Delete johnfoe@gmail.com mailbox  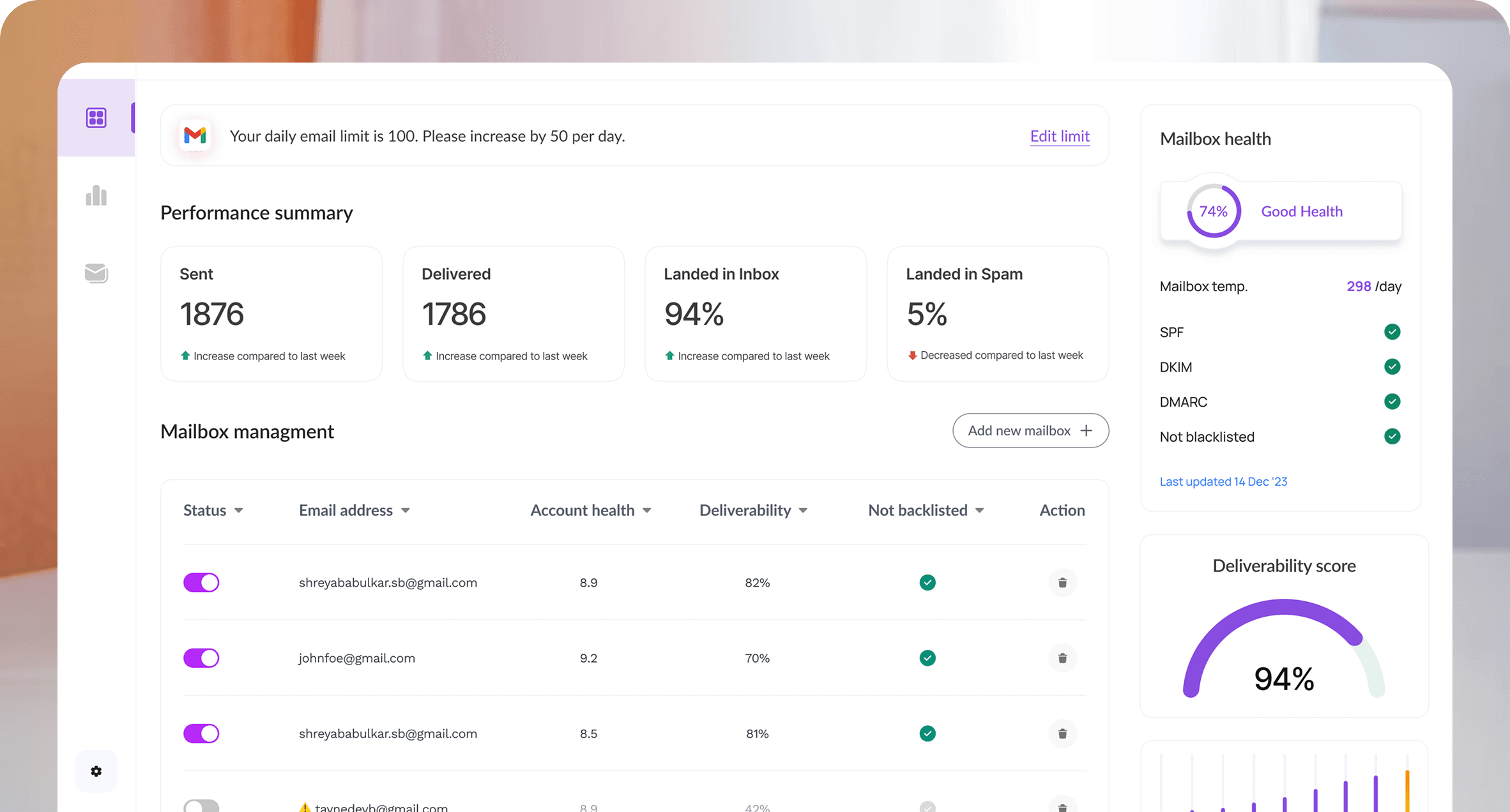(1063, 658)
